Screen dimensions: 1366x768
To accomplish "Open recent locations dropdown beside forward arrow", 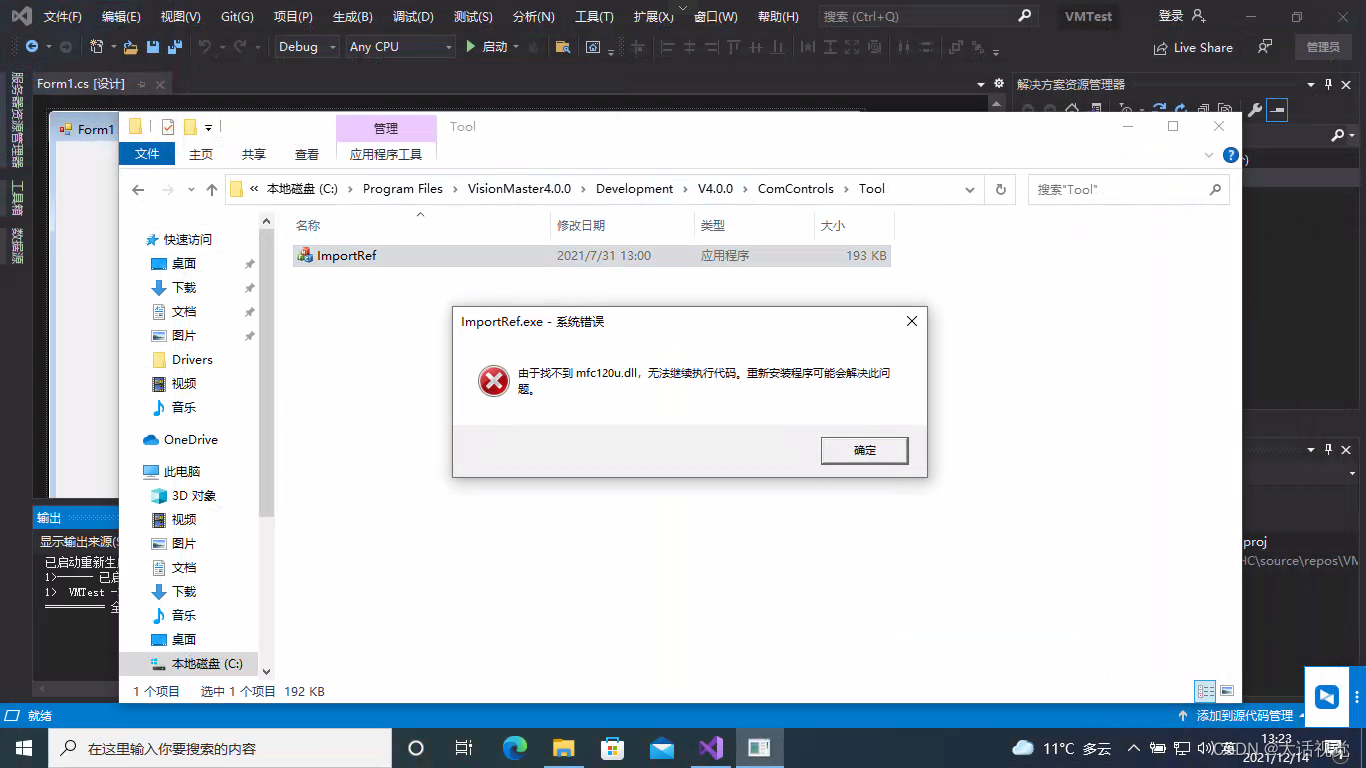I will pyautogui.click(x=192, y=189).
